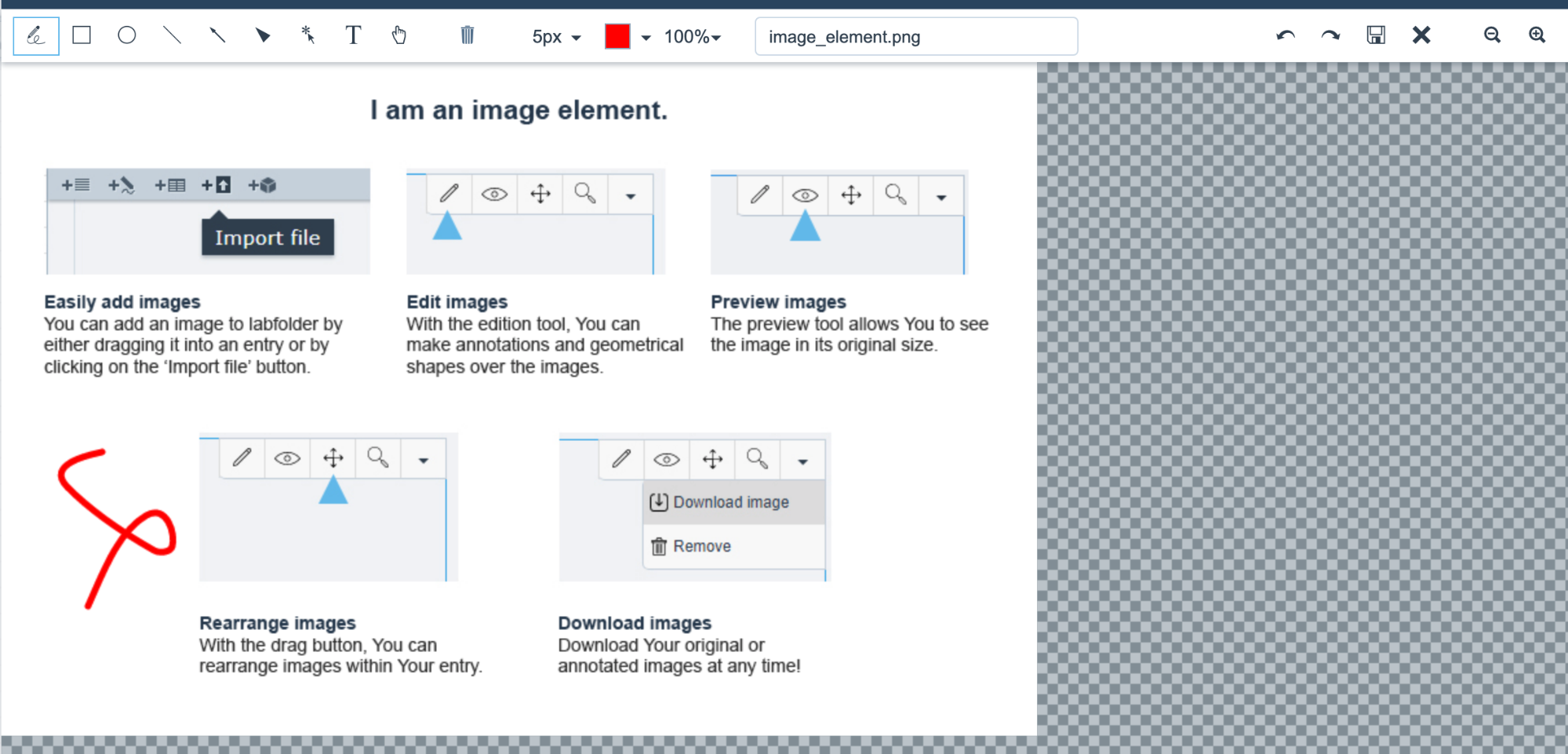This screenshot has height=754, width=1568.
Task: Select the freehand pencil drawing tool
Action: coord(35,36)
